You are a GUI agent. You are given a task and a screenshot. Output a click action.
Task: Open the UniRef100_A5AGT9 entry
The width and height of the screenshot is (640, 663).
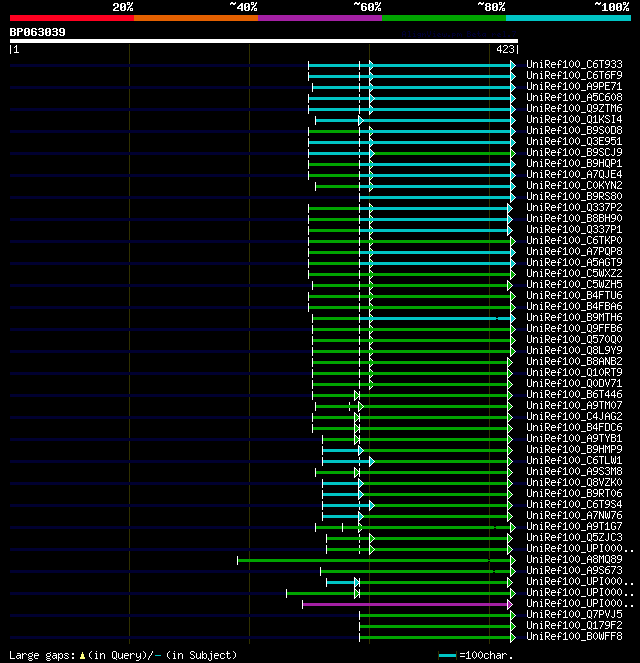pyautogui.click(x=574, y=262)
